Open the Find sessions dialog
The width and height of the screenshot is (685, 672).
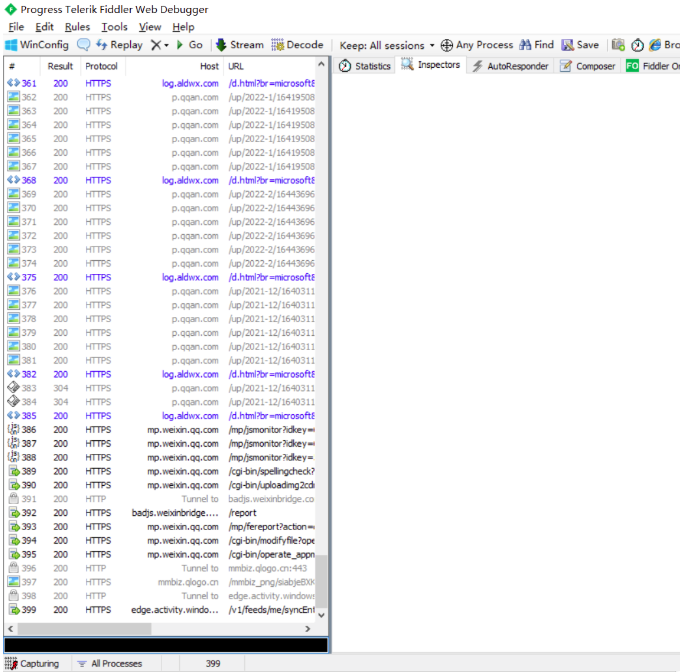coord(536,45)
